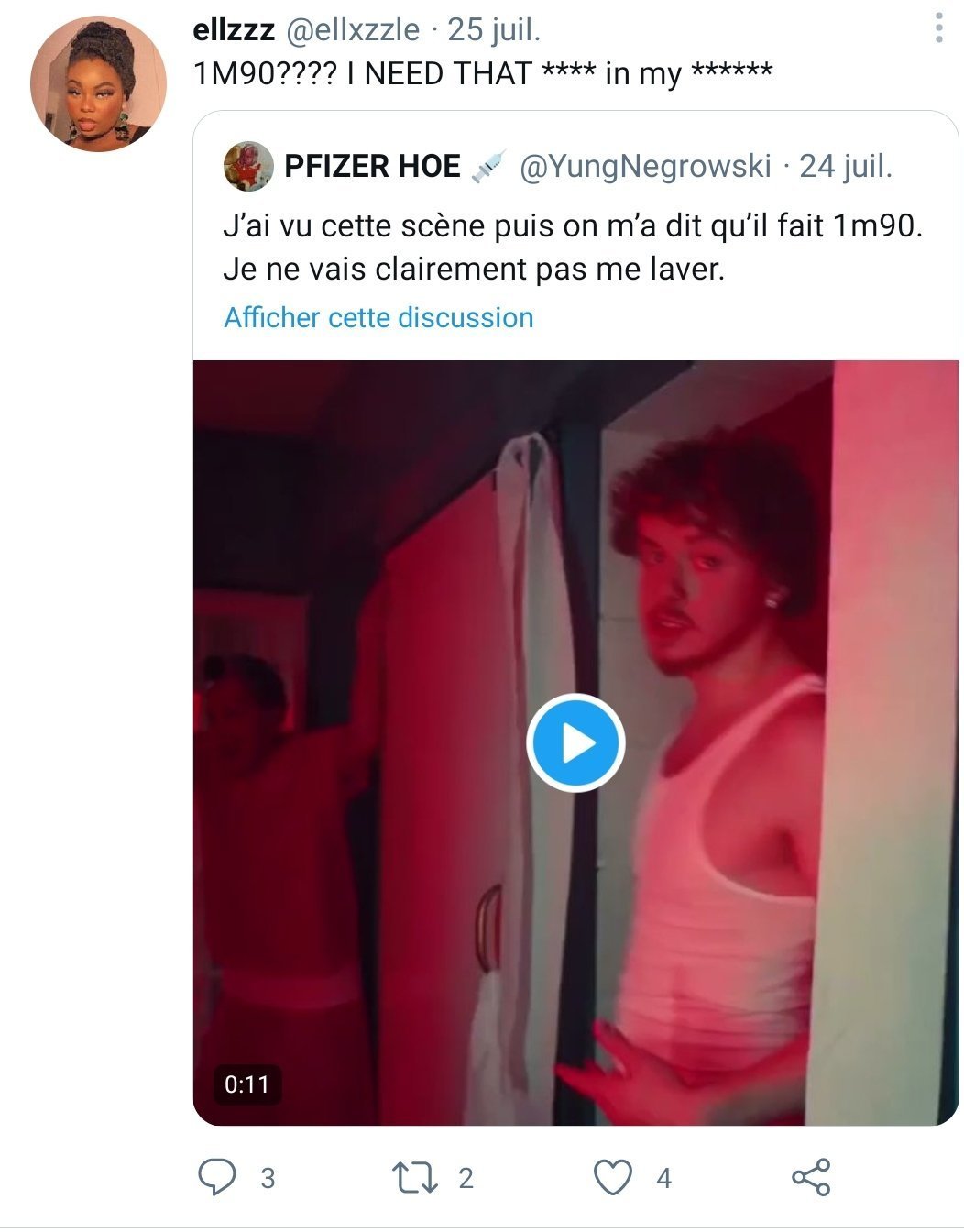
Task: Open PFIZER HOE small avatar
Action: click(248, 166)
